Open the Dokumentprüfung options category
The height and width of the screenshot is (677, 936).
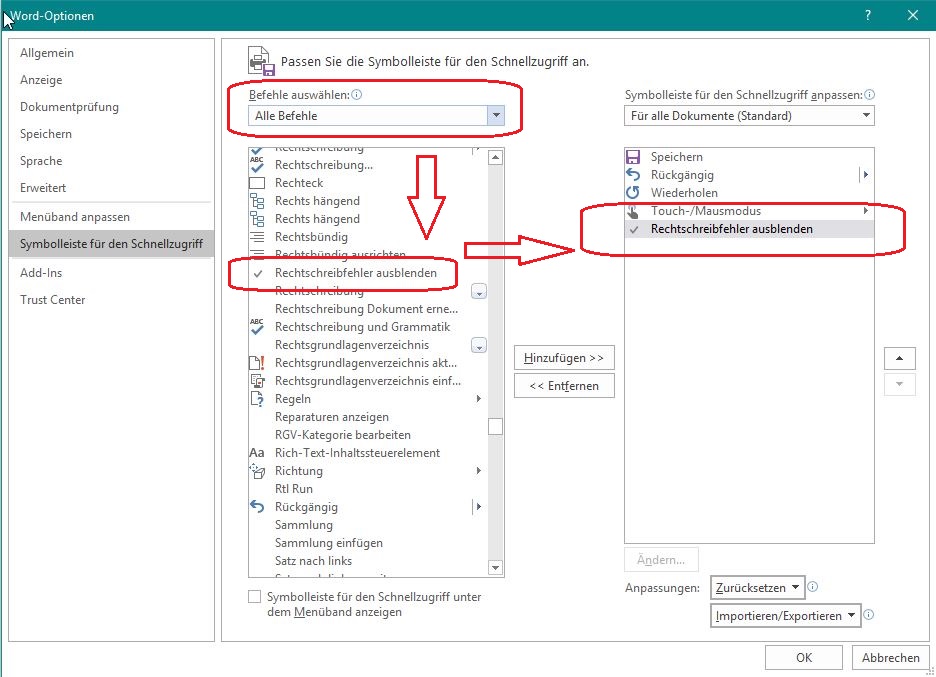[69, 107]
